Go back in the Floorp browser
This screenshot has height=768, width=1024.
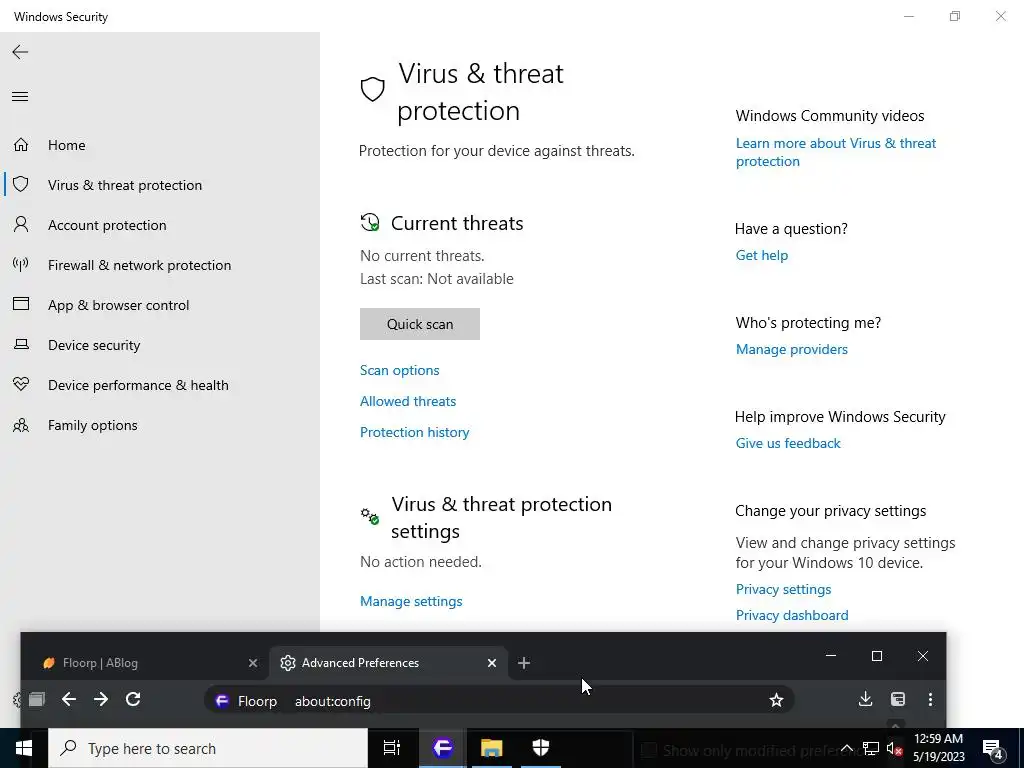point(69,699)
